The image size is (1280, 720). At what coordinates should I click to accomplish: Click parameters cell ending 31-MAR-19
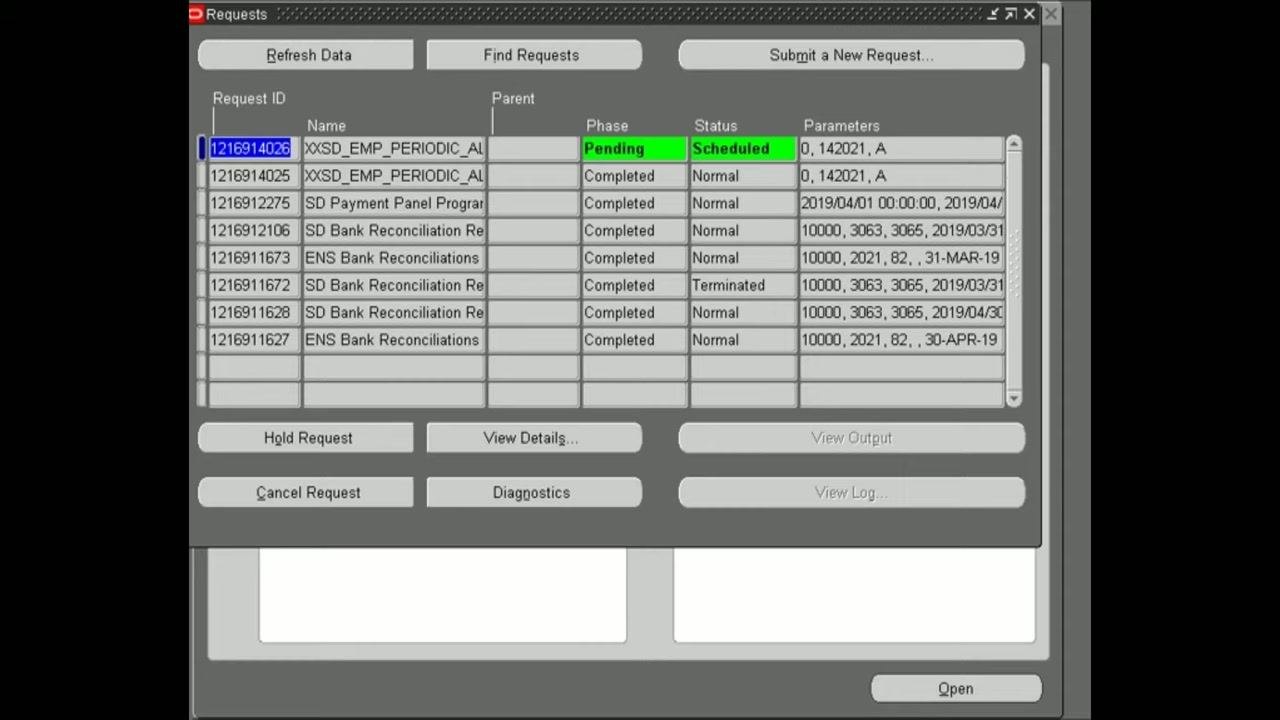[x=901, y=258]
